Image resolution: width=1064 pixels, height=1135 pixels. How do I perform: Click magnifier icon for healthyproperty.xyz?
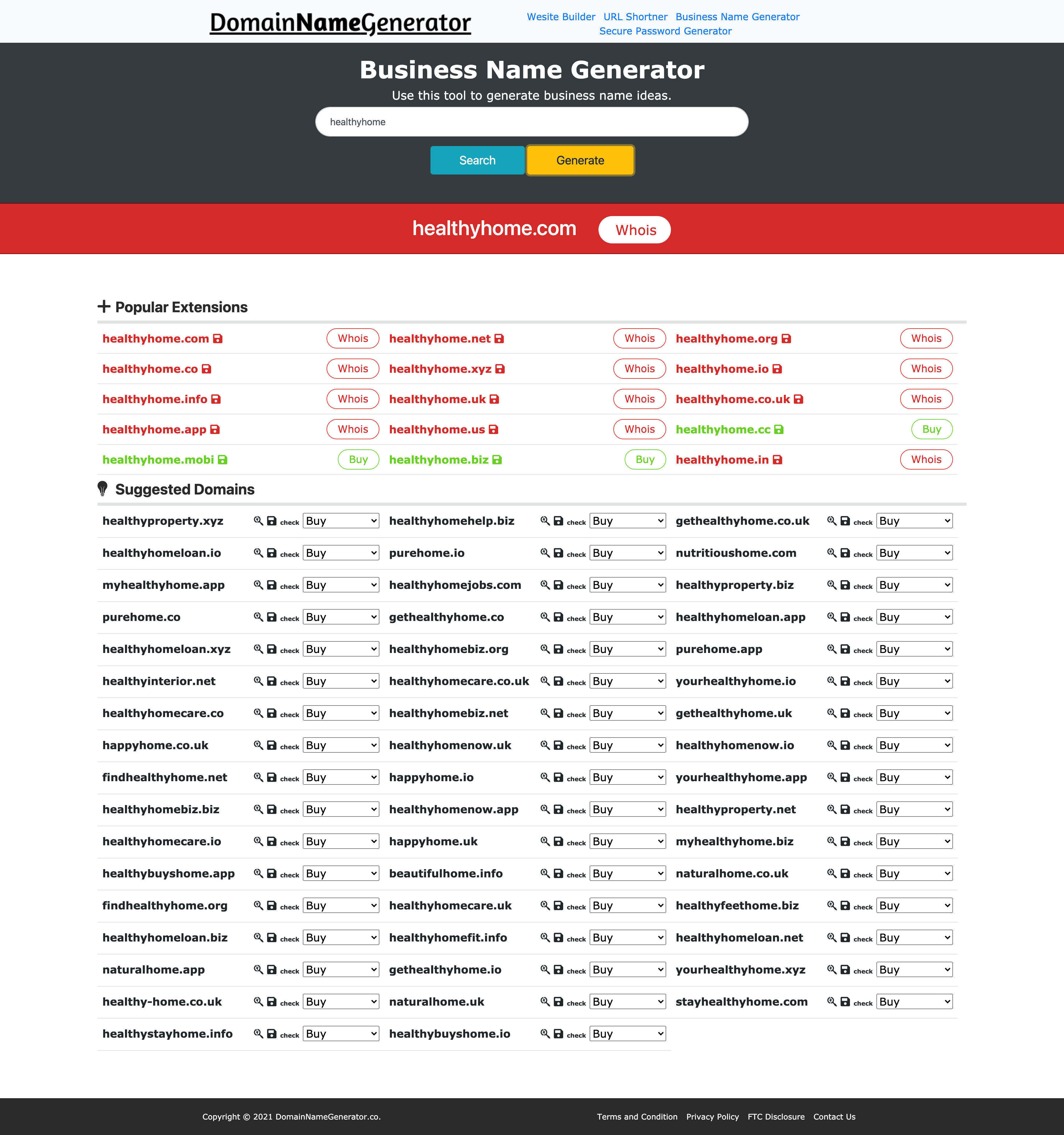coord(258,521)
